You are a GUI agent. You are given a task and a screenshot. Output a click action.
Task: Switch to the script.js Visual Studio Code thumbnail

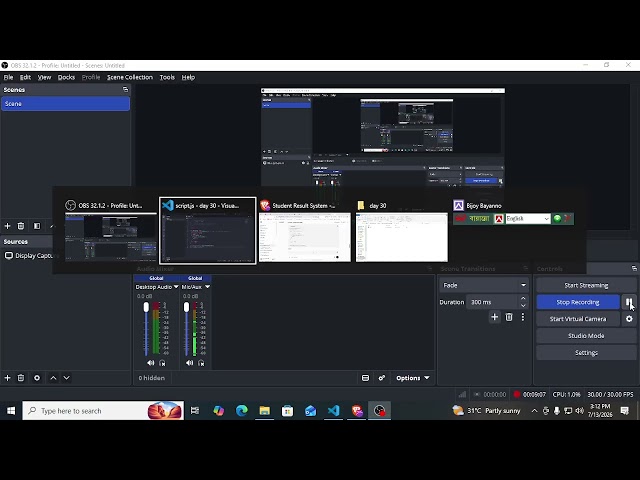click(208, 231)
